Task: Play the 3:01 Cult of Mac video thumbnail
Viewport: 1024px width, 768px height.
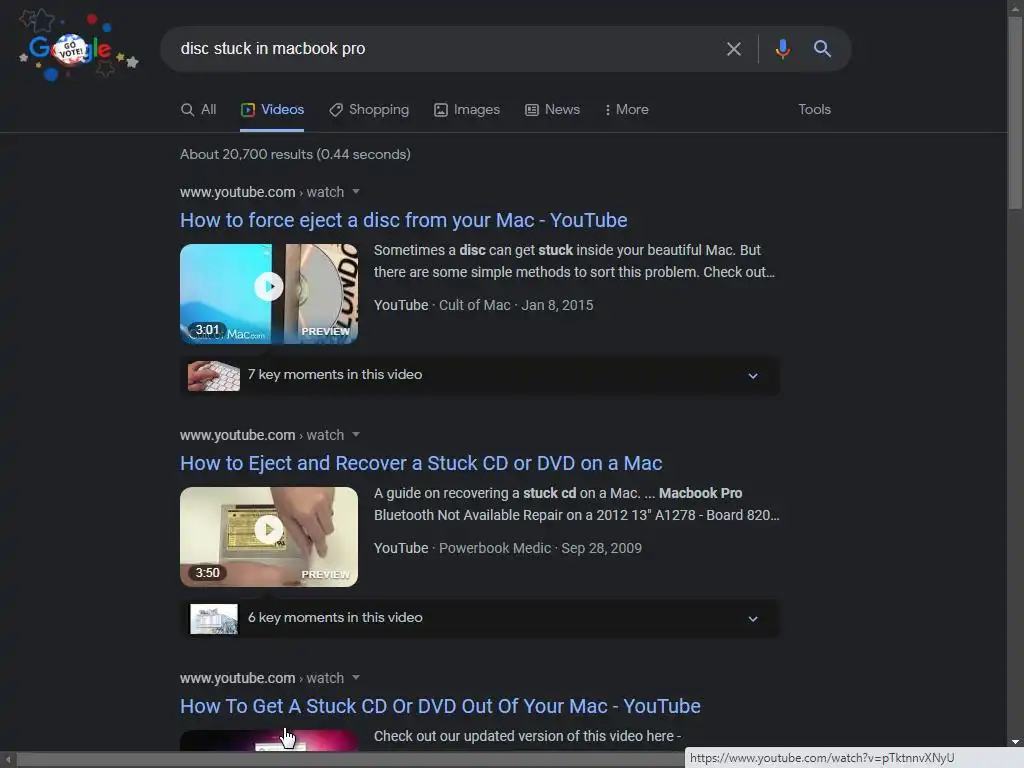Action: click(269, 294)
